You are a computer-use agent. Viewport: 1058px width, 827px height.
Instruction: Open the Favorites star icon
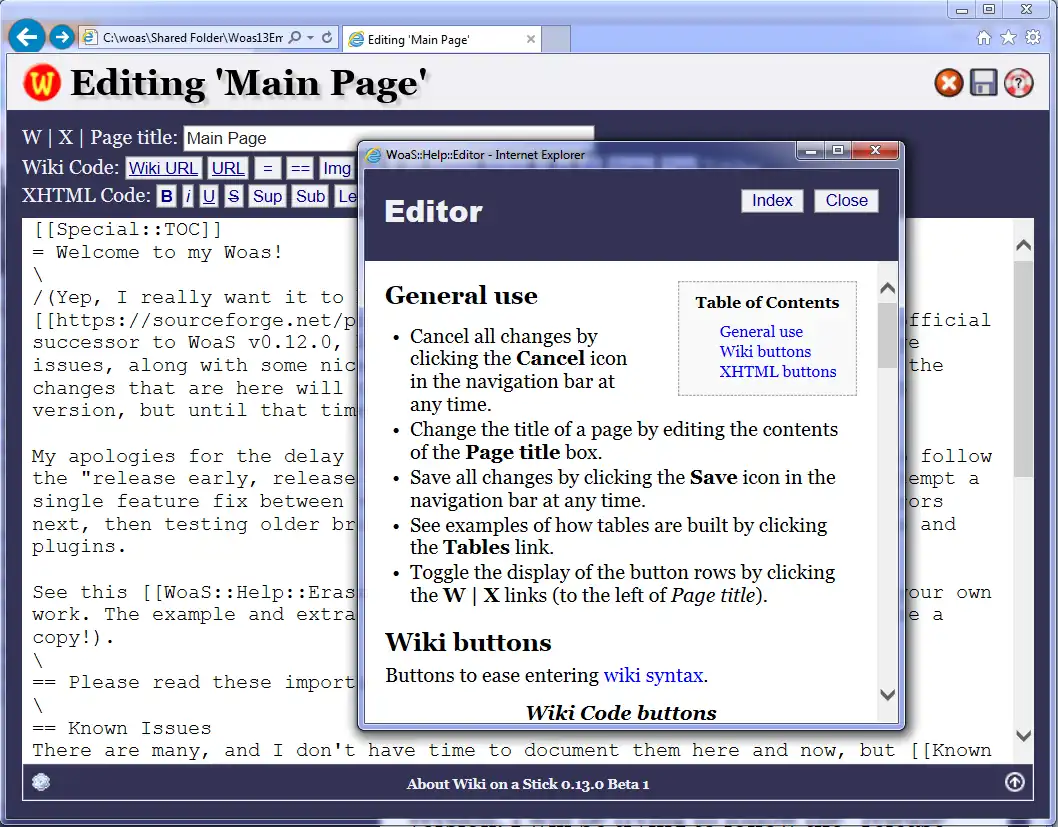pyautogui.click(x=1008, y=38)
